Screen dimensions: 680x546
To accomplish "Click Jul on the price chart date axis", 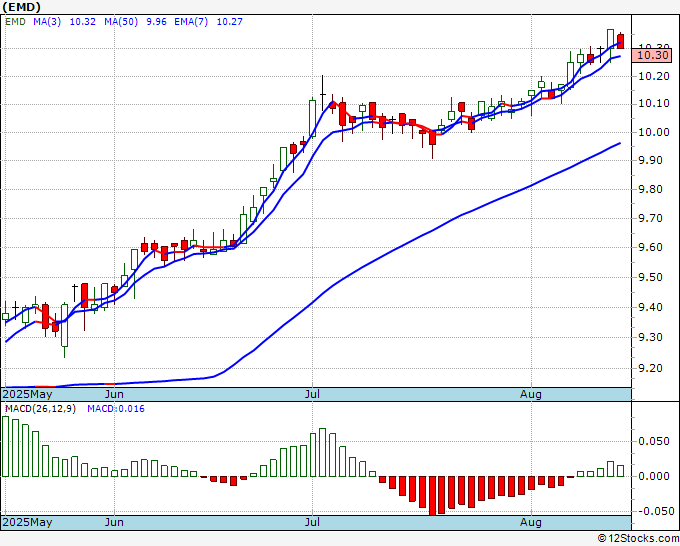I will pos(312,394).
